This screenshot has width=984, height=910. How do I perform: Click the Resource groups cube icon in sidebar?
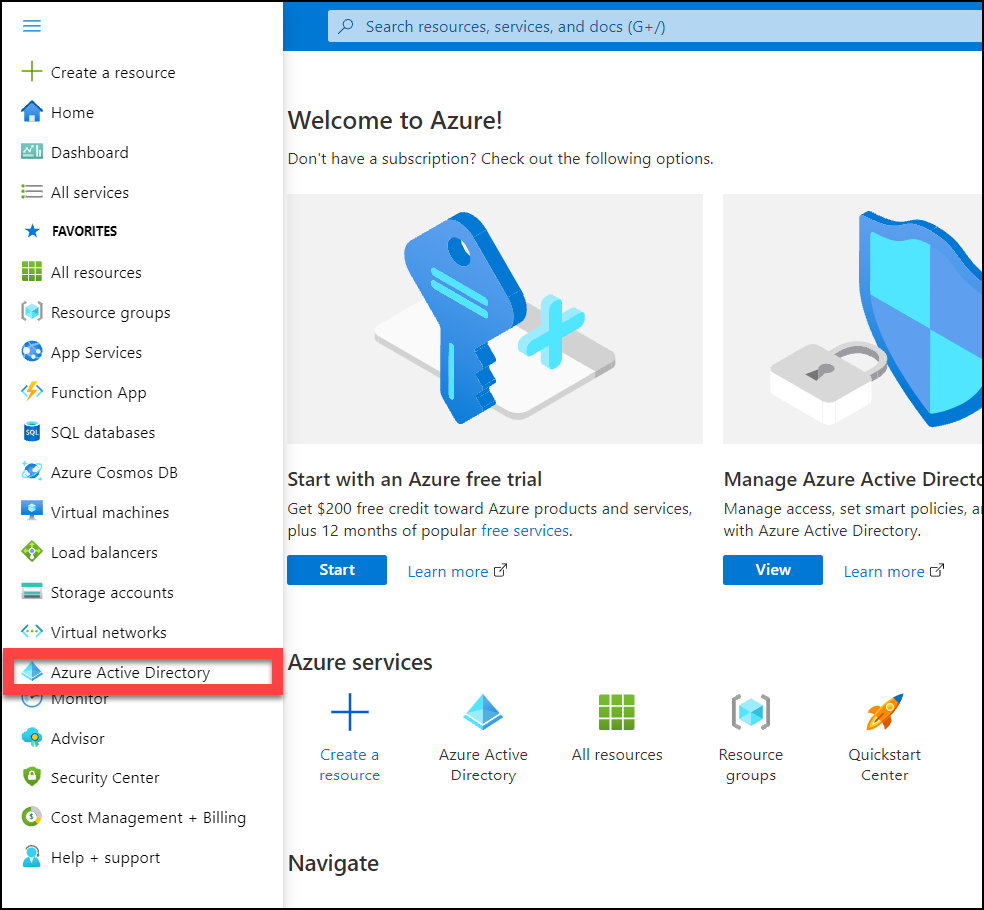coord(31,311)
